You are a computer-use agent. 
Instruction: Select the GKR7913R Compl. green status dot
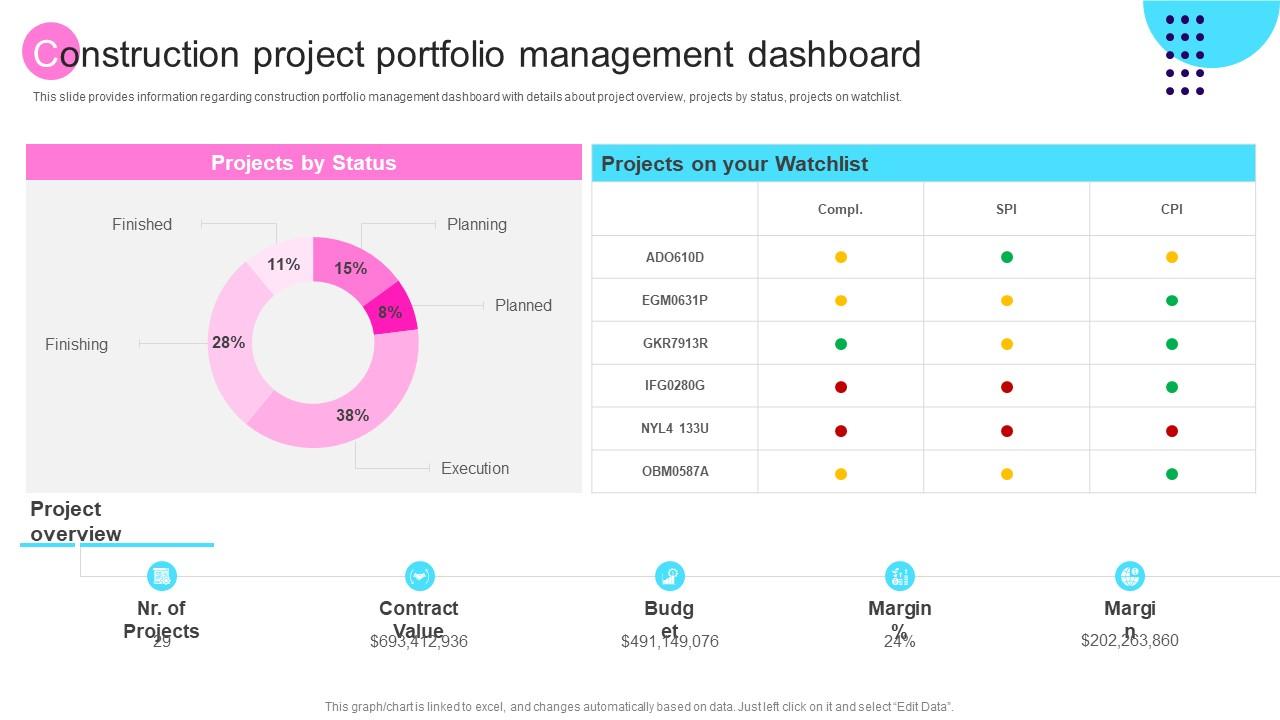pos(841,344)
